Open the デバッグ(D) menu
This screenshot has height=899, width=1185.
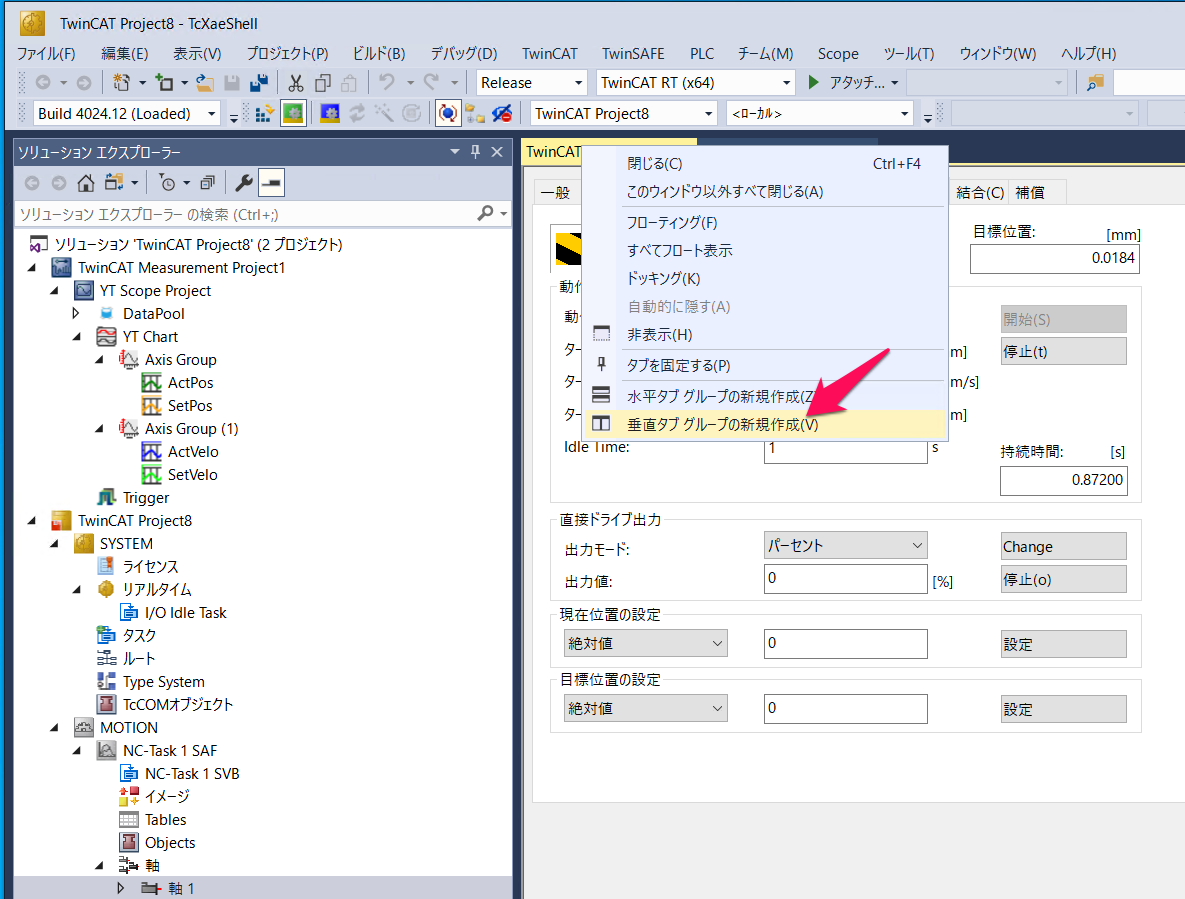pos(463,54)
